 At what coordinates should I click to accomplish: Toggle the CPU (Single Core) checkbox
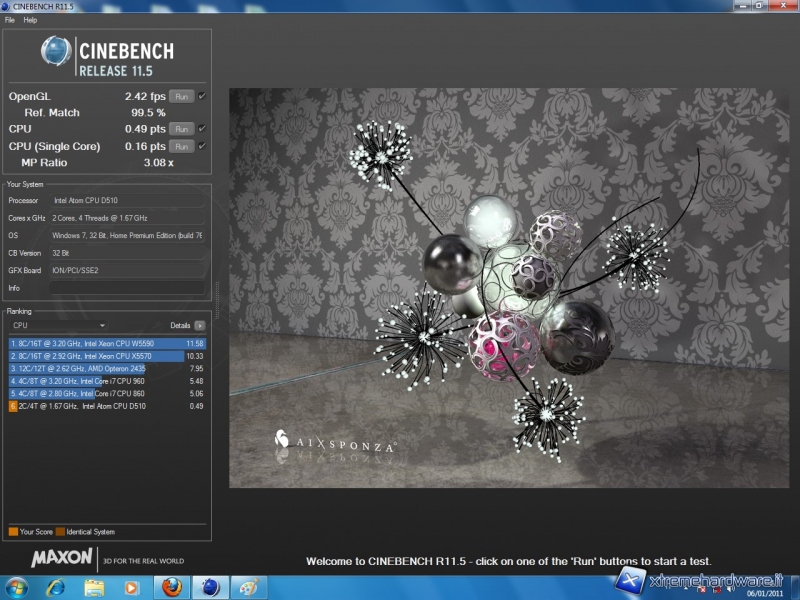(202, 146)
